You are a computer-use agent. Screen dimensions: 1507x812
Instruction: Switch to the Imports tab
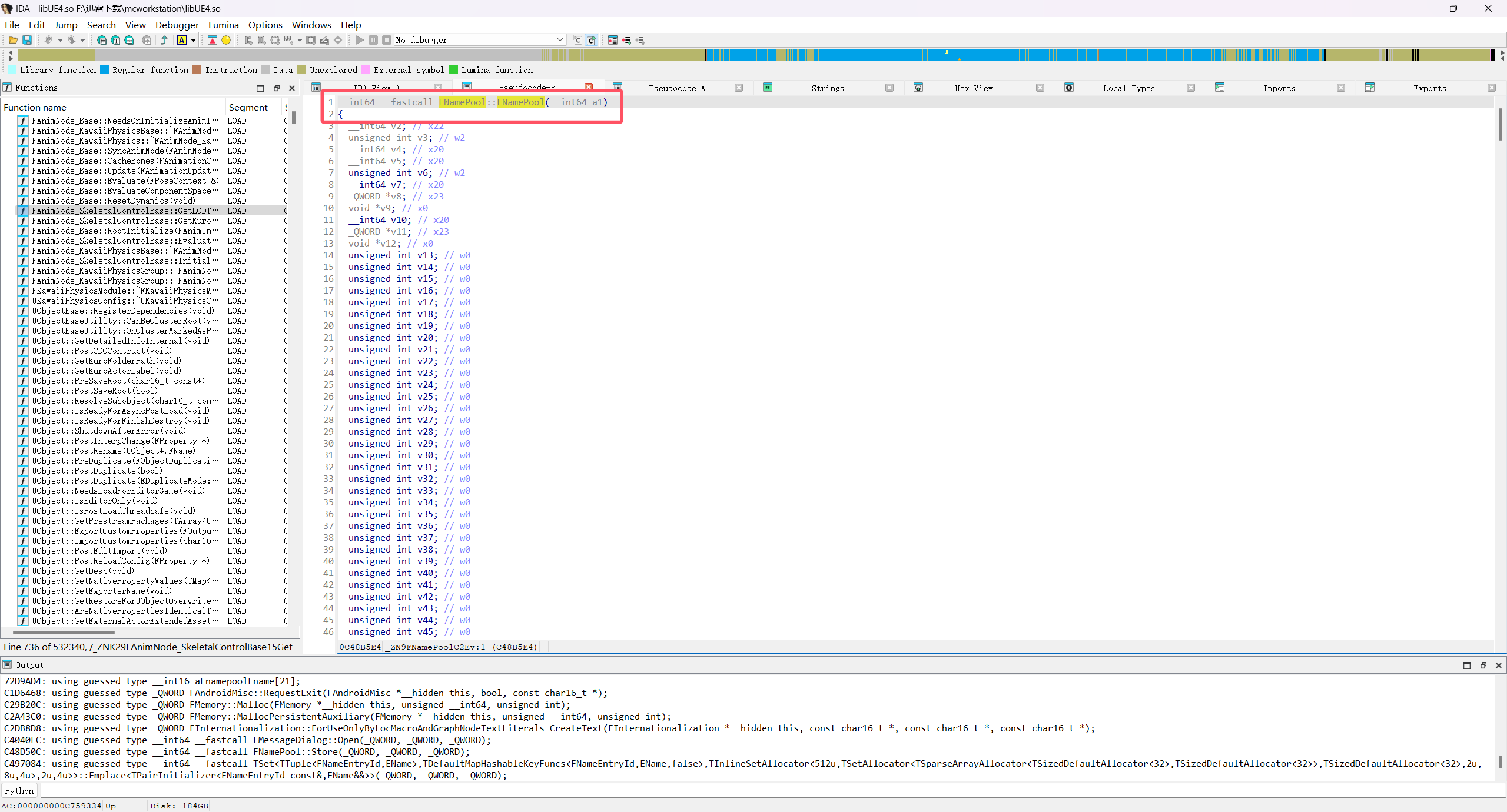[x=1279, y=88]
